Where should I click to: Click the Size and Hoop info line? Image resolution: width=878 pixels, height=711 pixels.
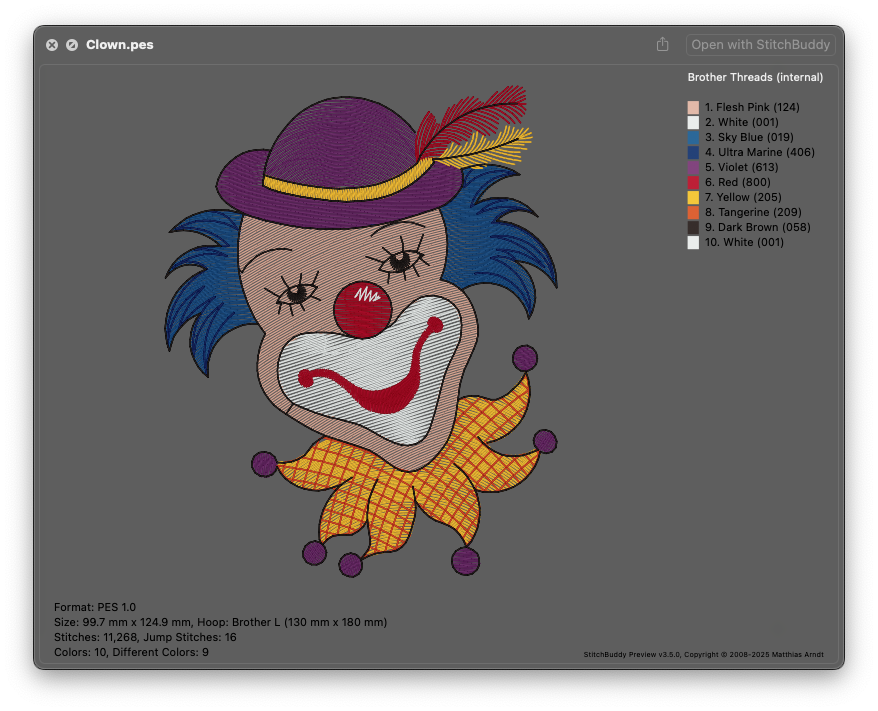pos(220,622)
